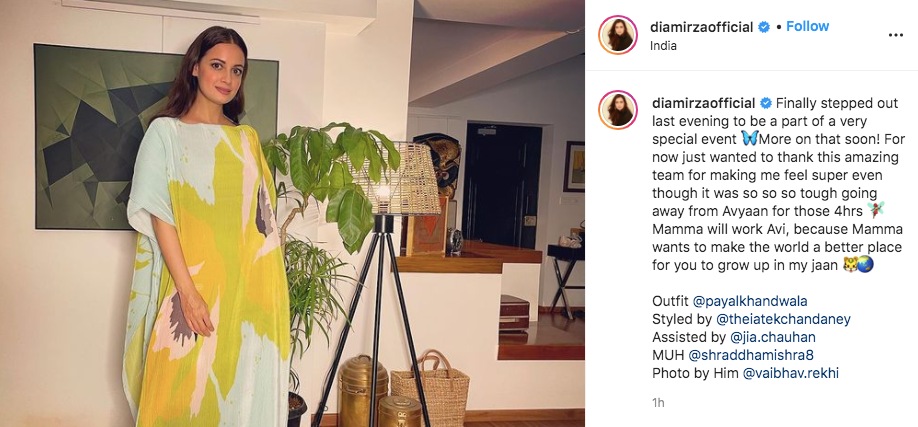Click the butterfly emoji in caption

tap(749, 139)
